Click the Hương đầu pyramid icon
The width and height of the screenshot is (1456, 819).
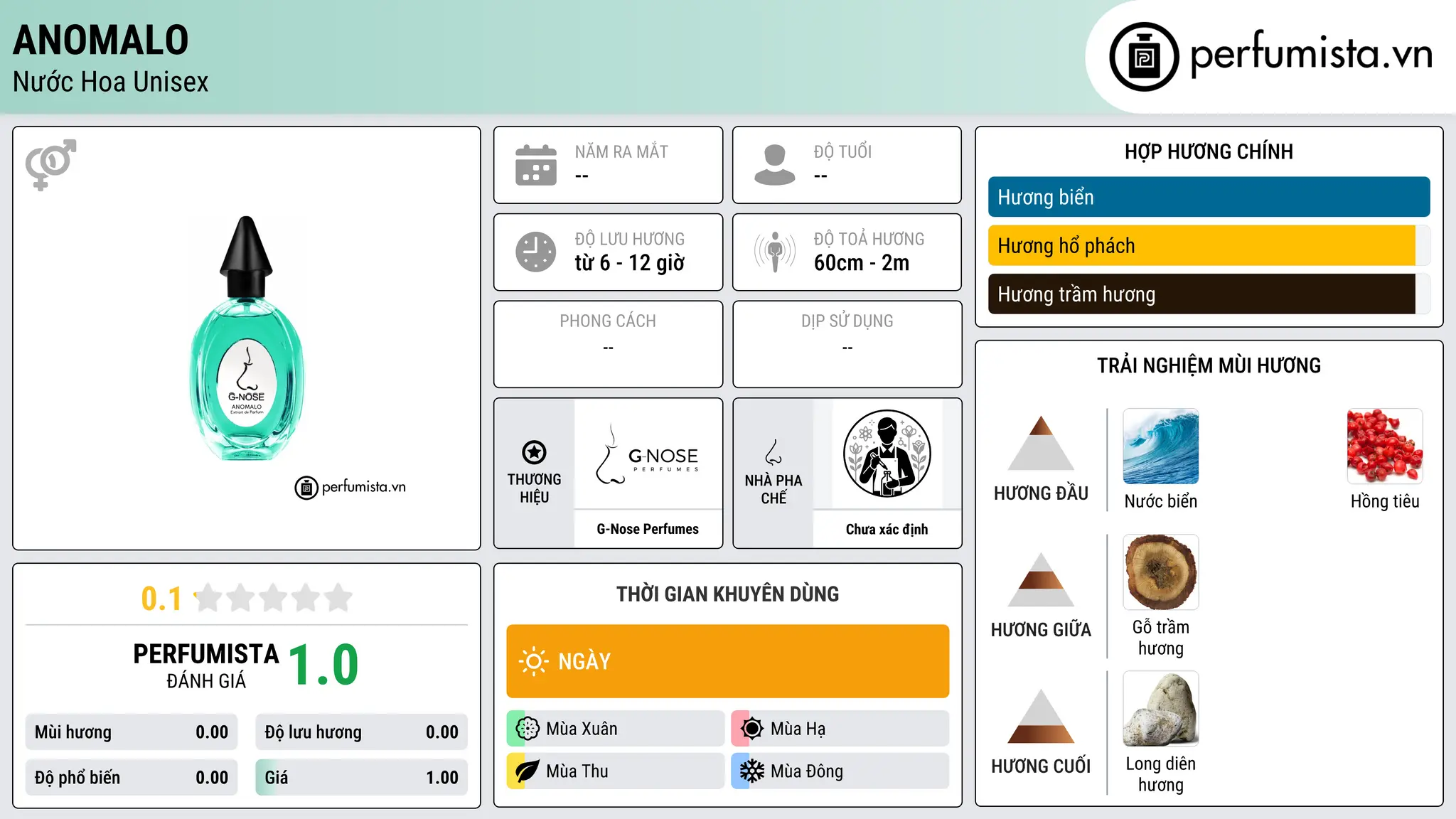point(1041,443)
